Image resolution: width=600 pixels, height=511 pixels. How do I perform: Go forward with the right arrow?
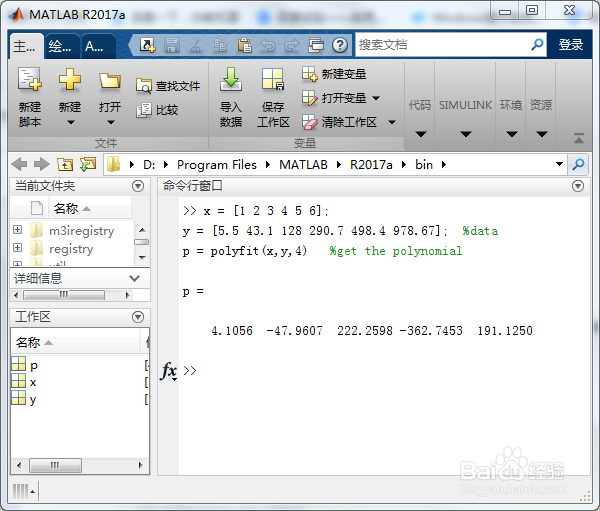[x=41, y=164]
